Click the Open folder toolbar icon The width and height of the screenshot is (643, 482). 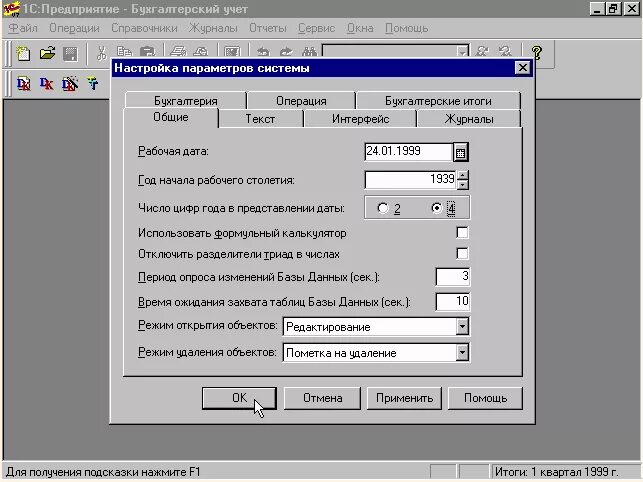point(47,53)
